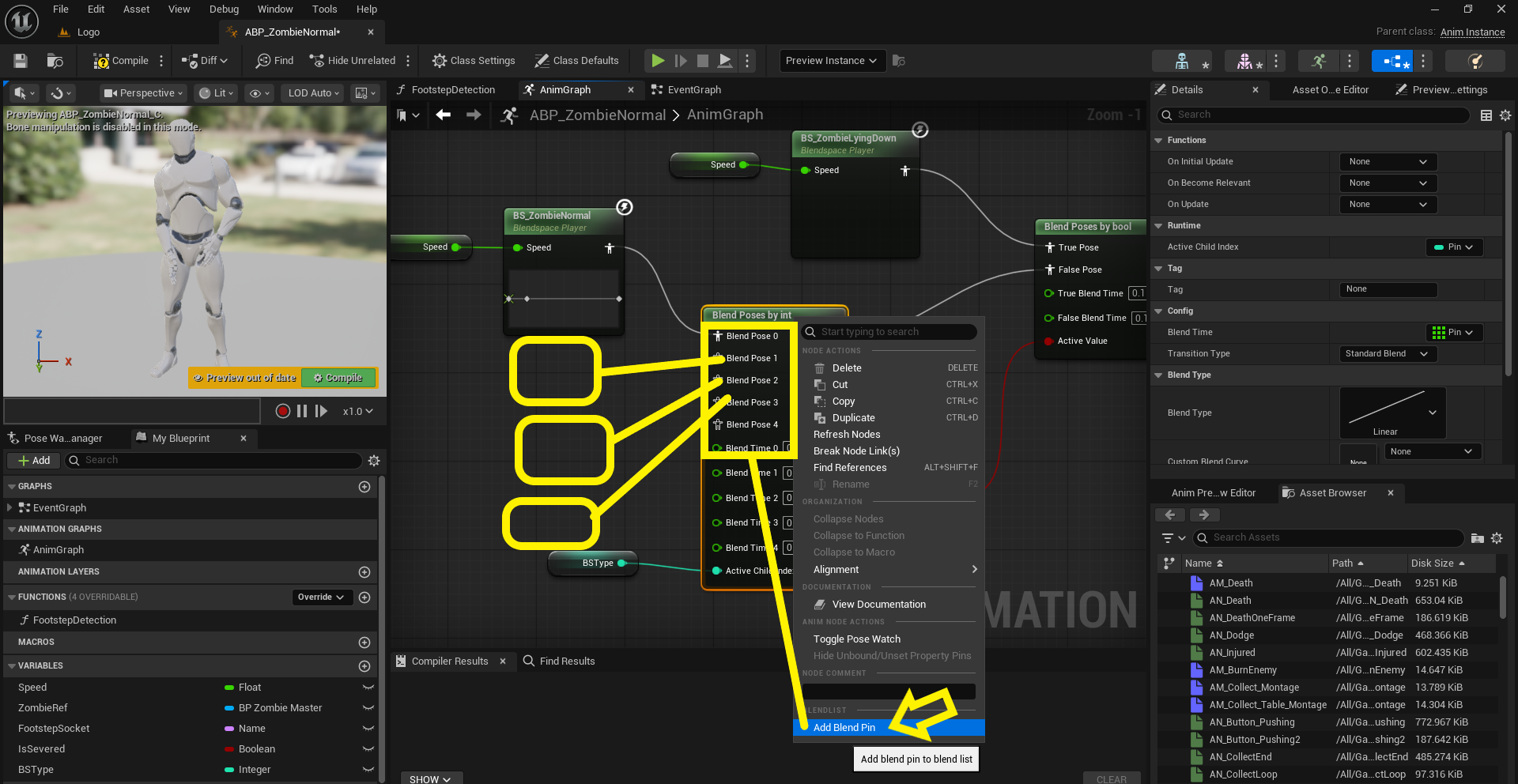Select the Blueprint editor mode icon
Image resolution: width=1518 pixels, height=784 pixels.
pyautogui.click(x=1393, y=61)
